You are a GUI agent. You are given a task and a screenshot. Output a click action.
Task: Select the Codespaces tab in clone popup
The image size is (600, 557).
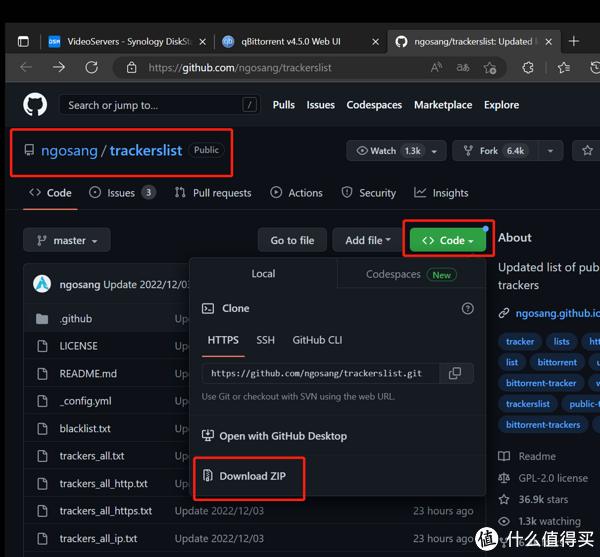(x=411, y=274)
